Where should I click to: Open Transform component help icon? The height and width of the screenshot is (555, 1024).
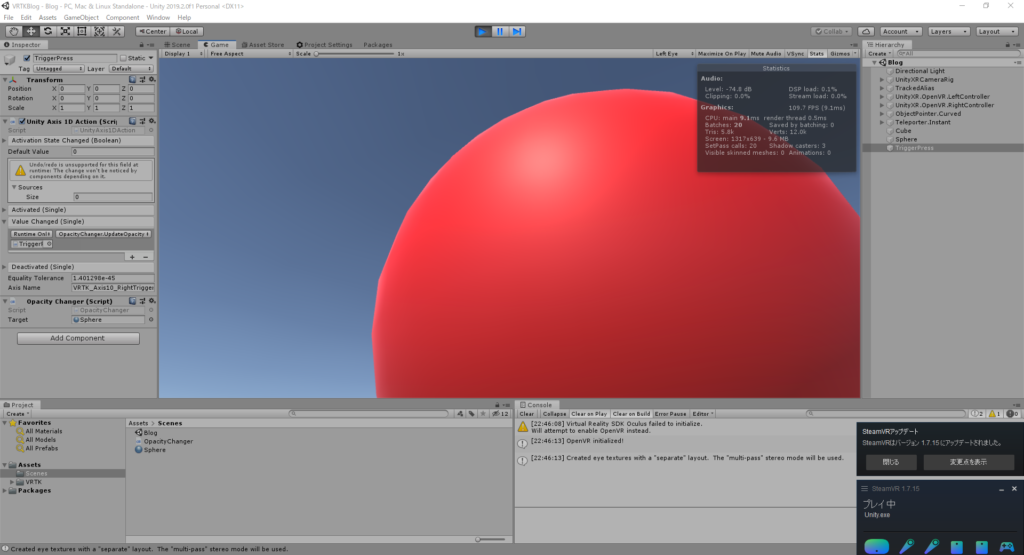pos(133,80)
